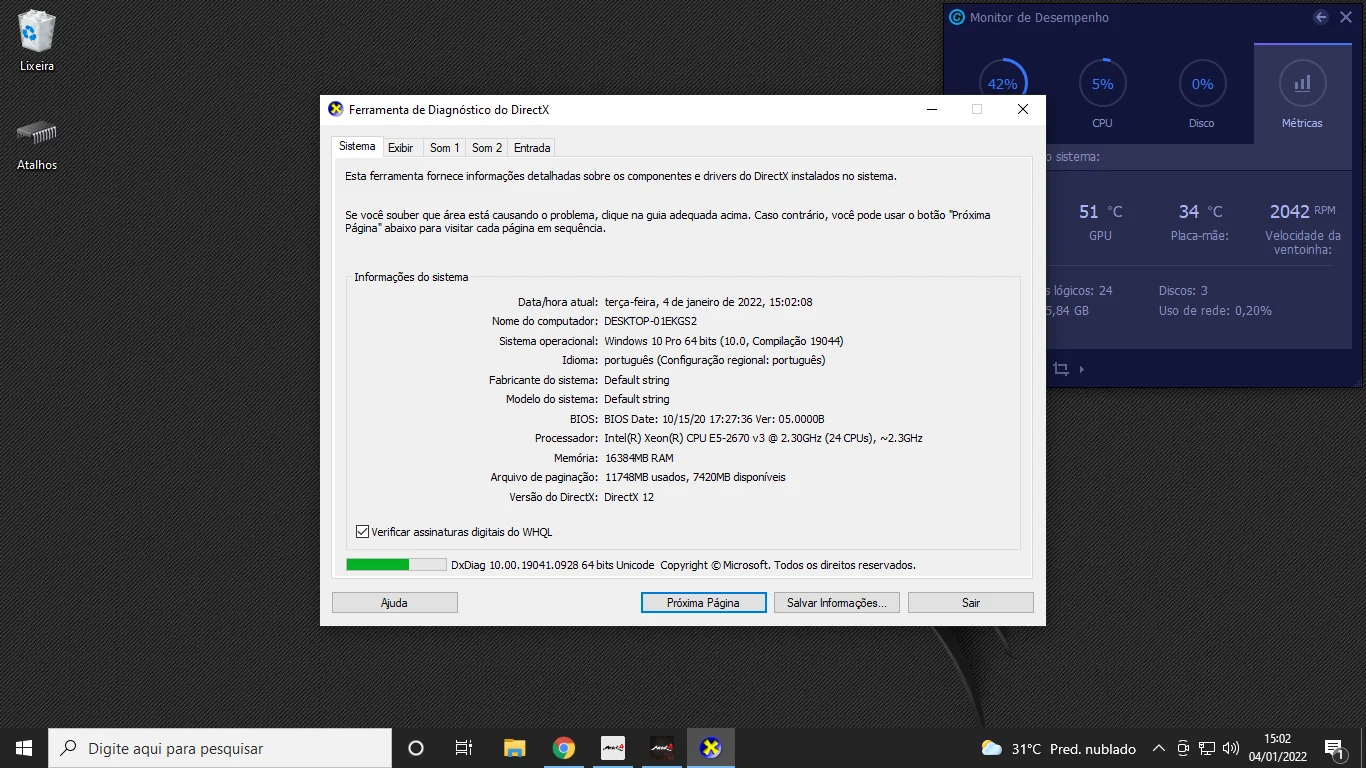Click the Fabricante do sistema Default string value
Image resolution: width=1366 pixels, height=768 pixels.
(637, 380)
